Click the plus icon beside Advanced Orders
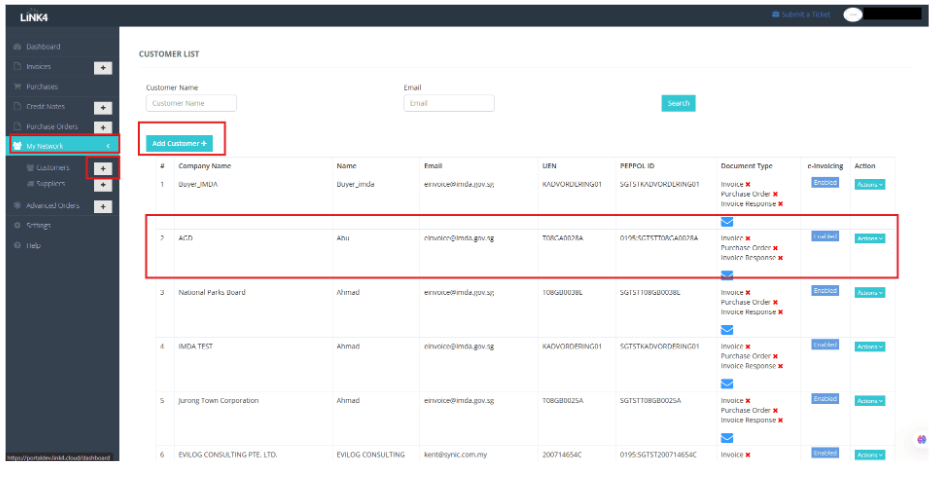The image size is (931, 481). [102, 206]
